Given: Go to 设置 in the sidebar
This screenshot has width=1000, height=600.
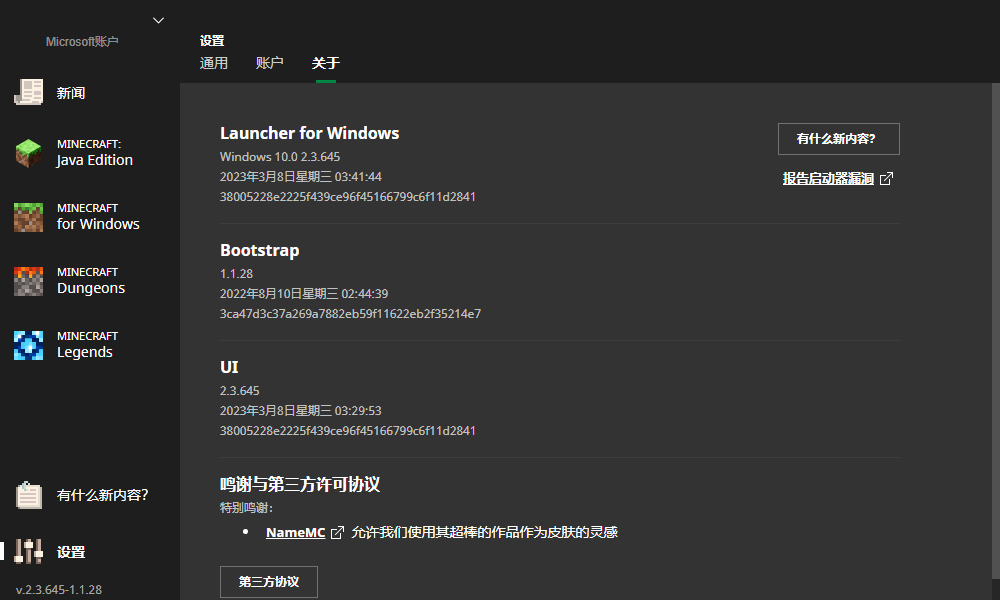Looking at the screenshot, I should (71, 552).
